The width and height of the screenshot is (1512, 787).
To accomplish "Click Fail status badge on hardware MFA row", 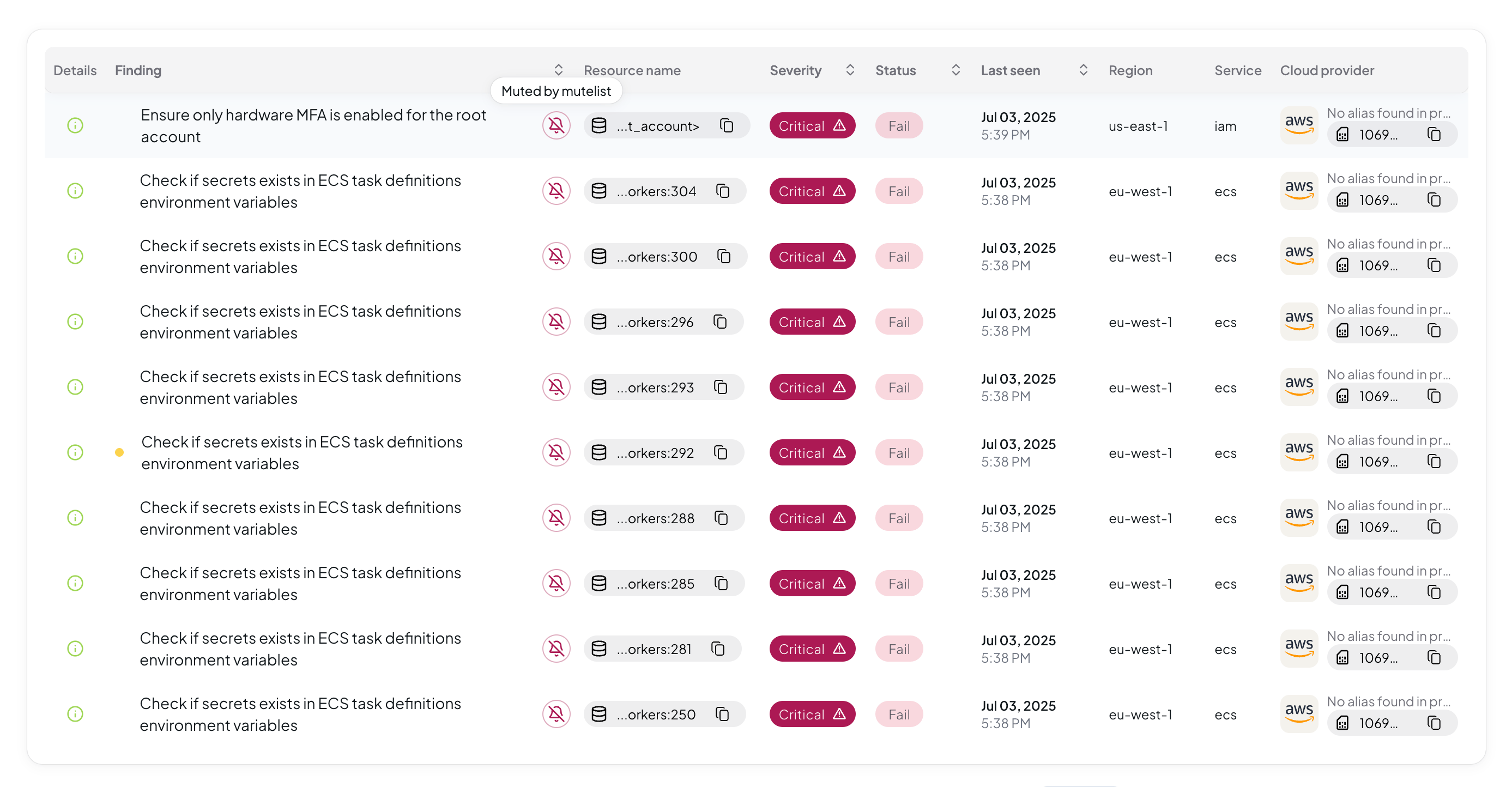I will 899,125.
